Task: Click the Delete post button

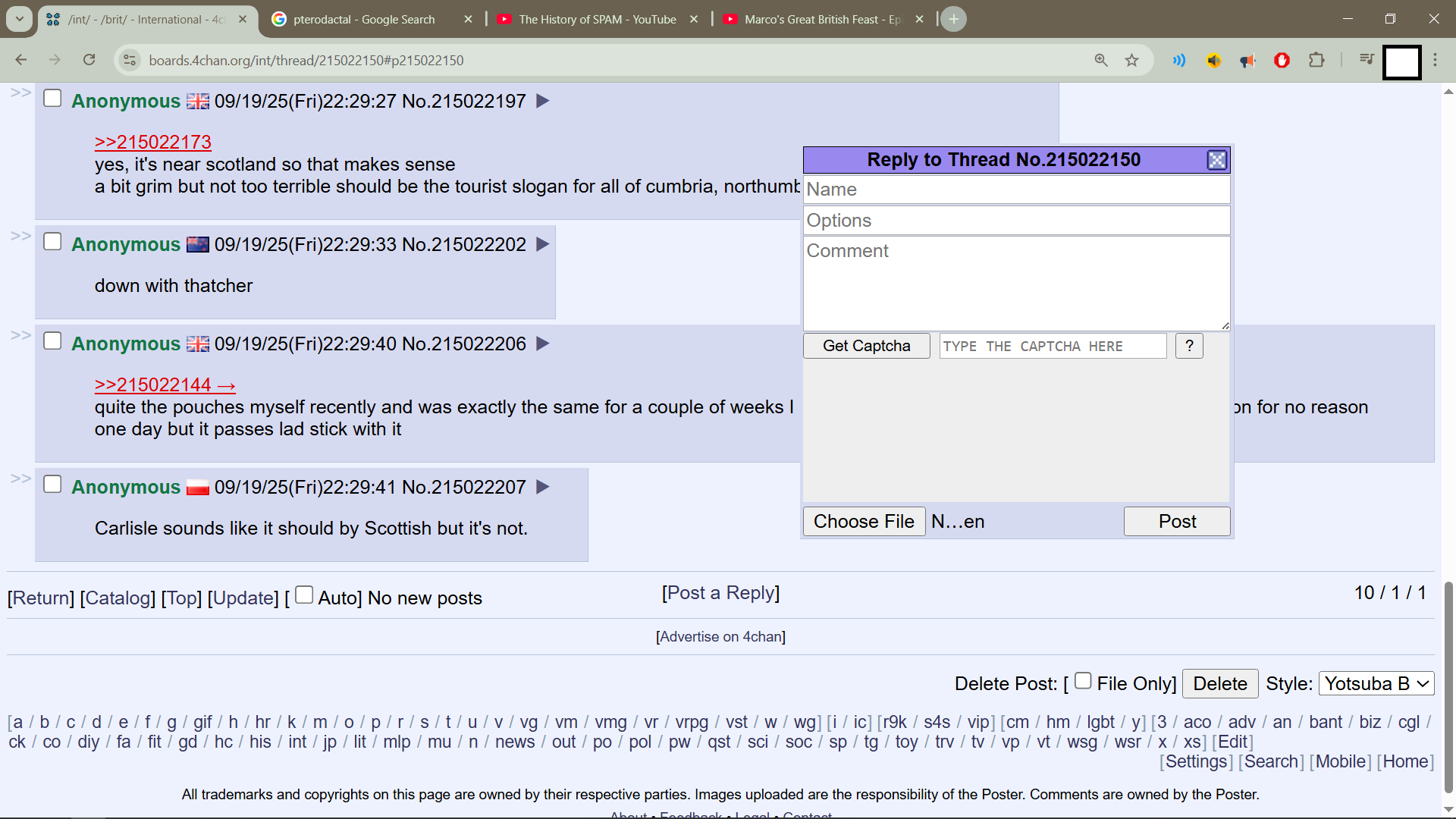Action: point(1220,684)
